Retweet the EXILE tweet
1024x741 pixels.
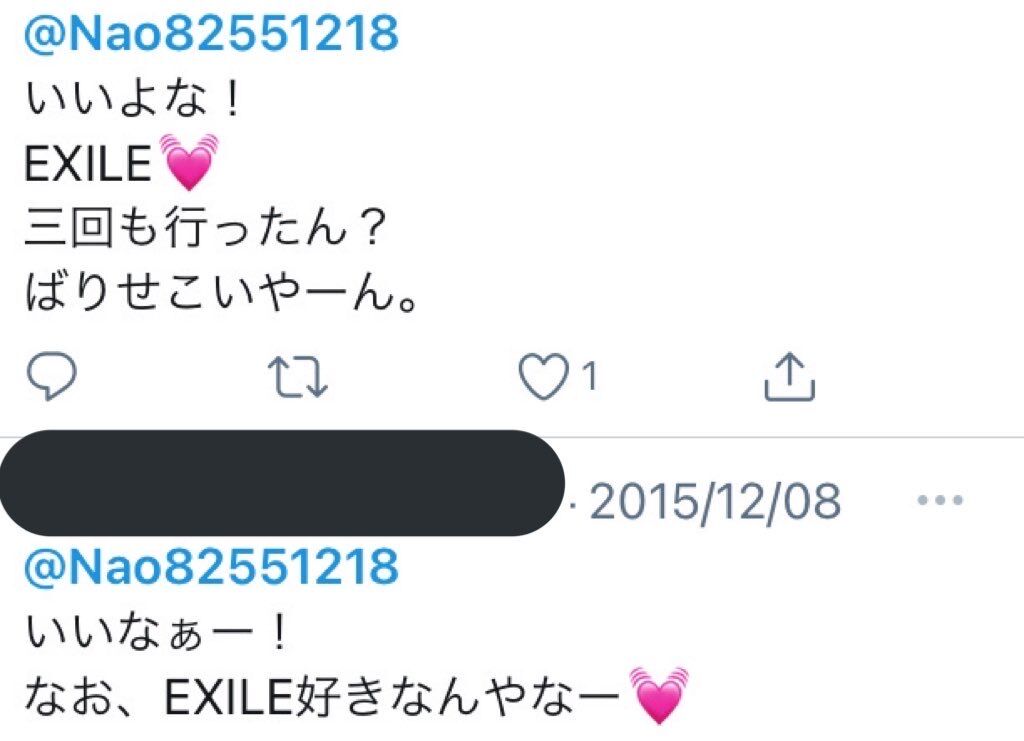click(x=298, y=377)
